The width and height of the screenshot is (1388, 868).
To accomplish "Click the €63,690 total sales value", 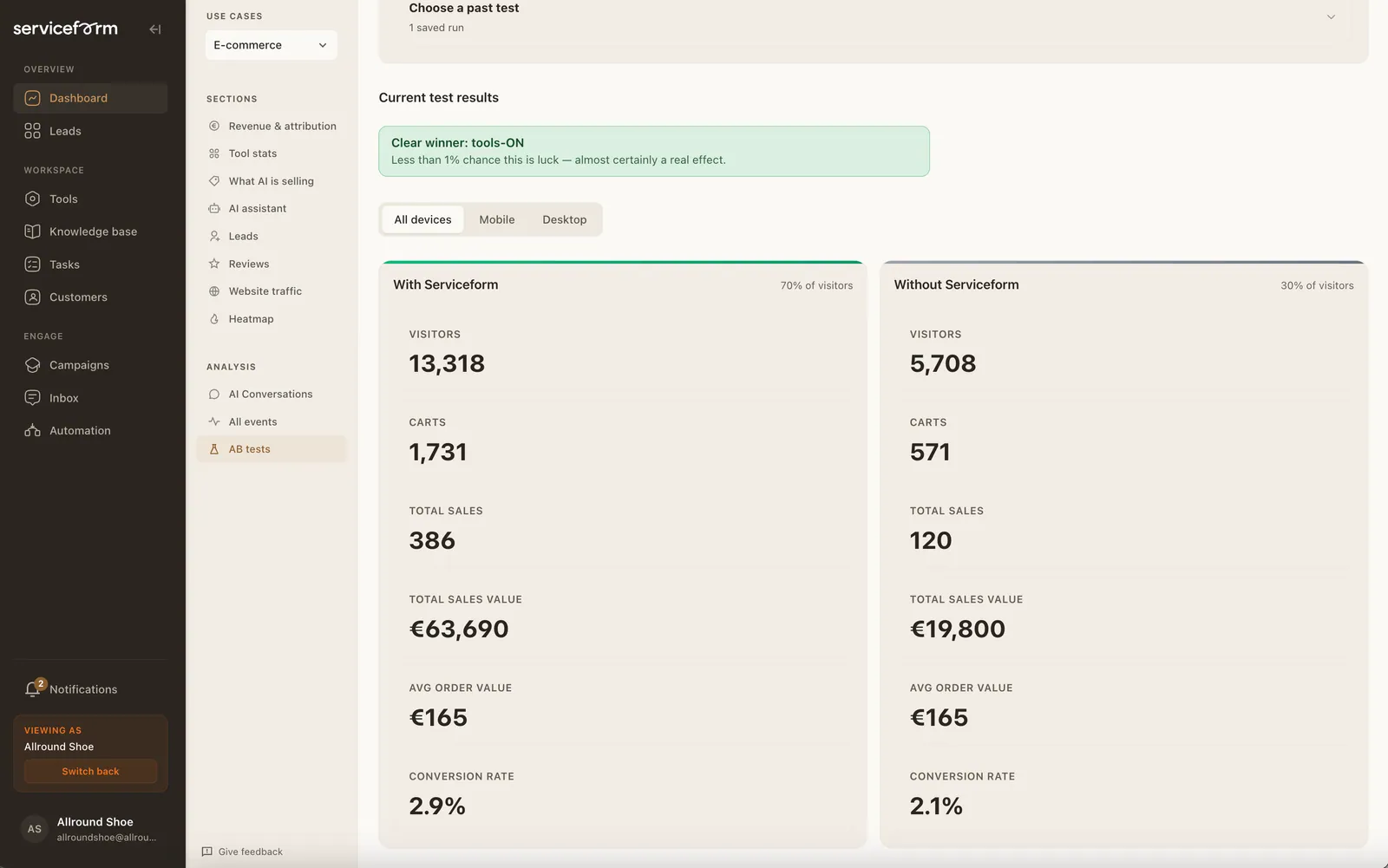I will coord(459,629).
